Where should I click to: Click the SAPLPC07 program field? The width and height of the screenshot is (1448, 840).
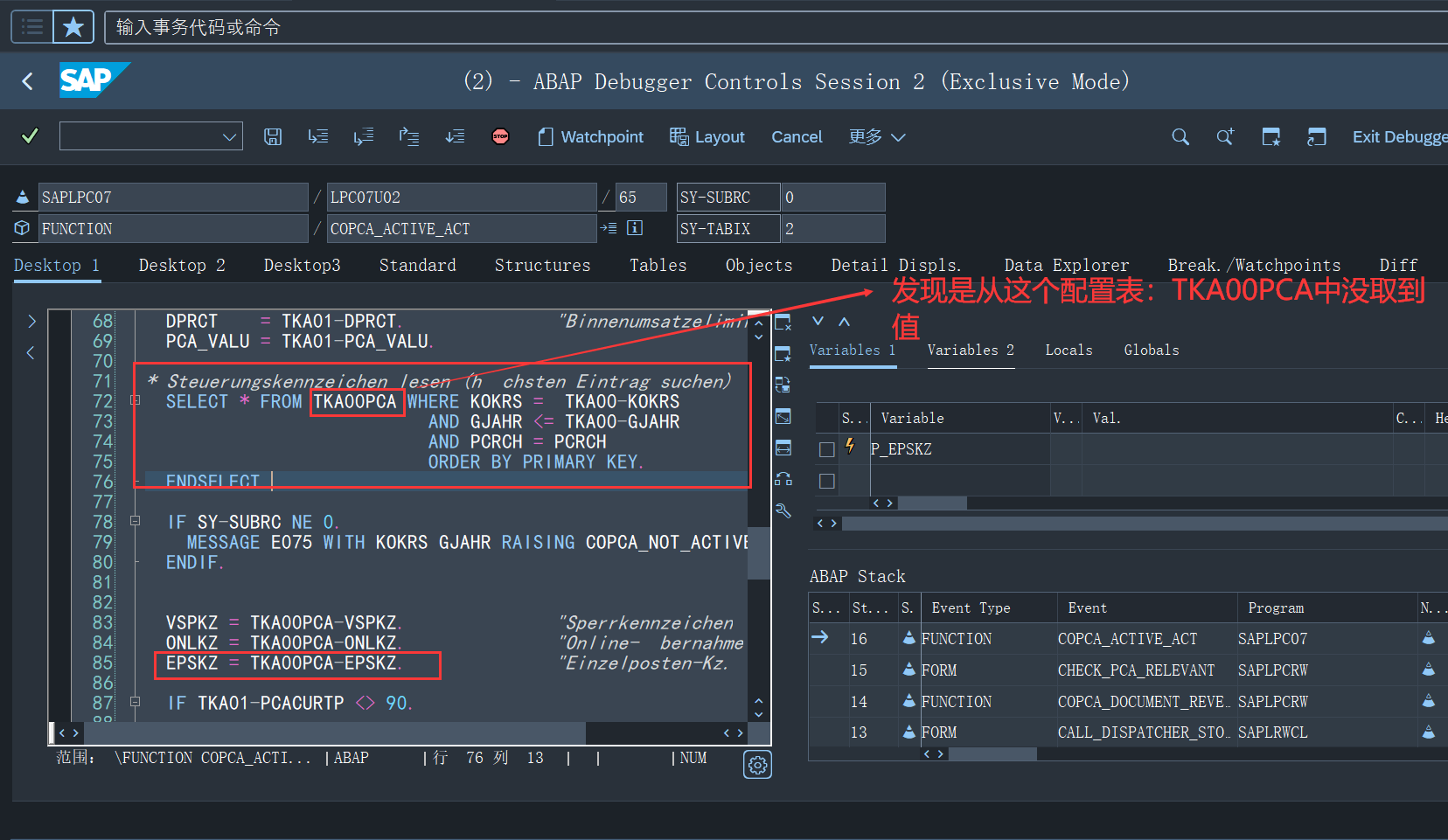tap(173, 197)
